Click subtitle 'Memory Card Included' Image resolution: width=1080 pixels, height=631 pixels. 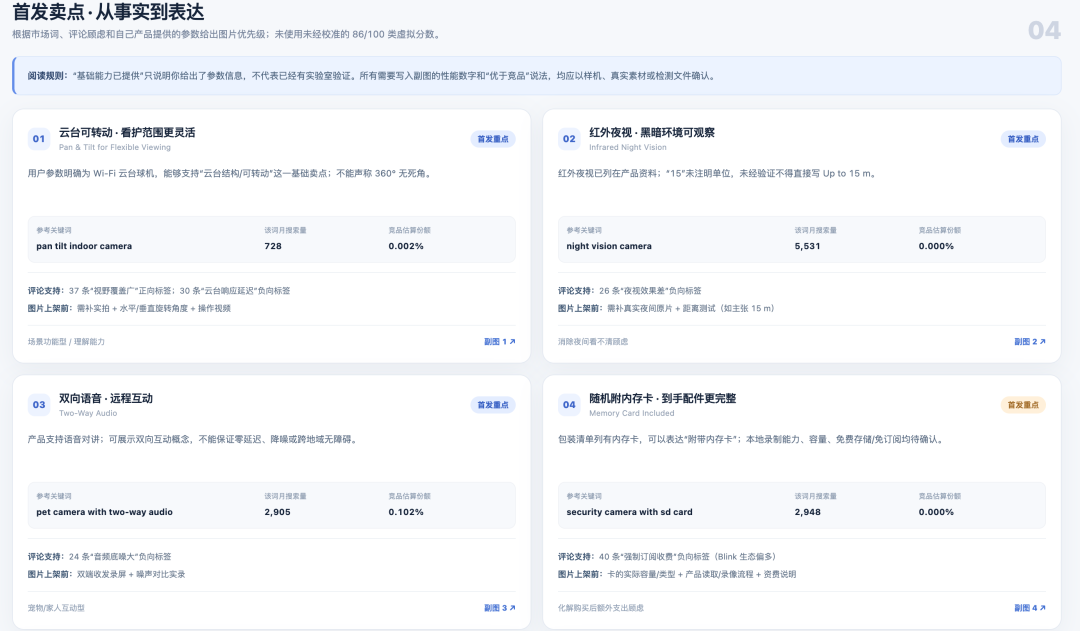click(632, 413)
